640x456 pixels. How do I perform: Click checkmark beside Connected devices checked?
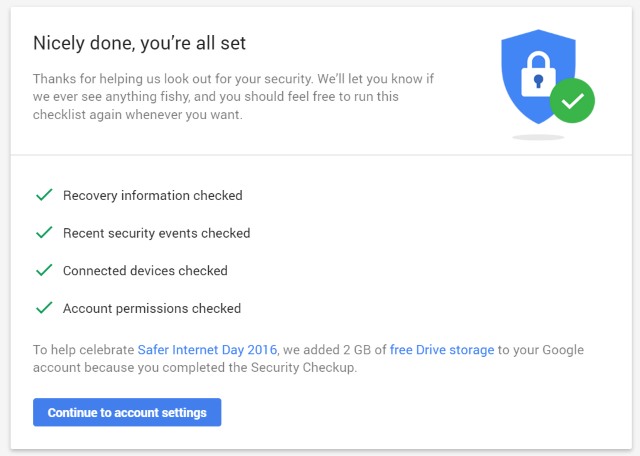[x=44, y=271]
